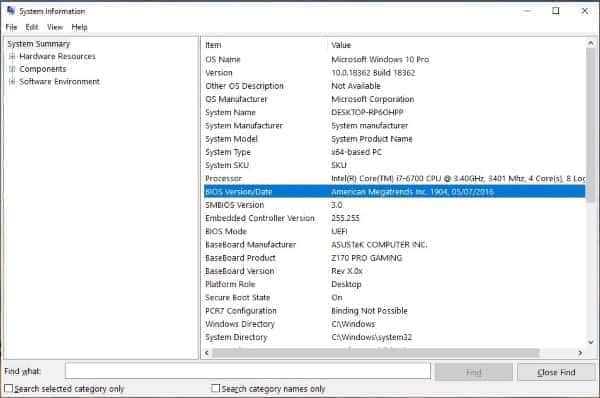The width and height of the screenshot is (600, 398).
Task: Select the Components tree item
Action: (43, 69)
